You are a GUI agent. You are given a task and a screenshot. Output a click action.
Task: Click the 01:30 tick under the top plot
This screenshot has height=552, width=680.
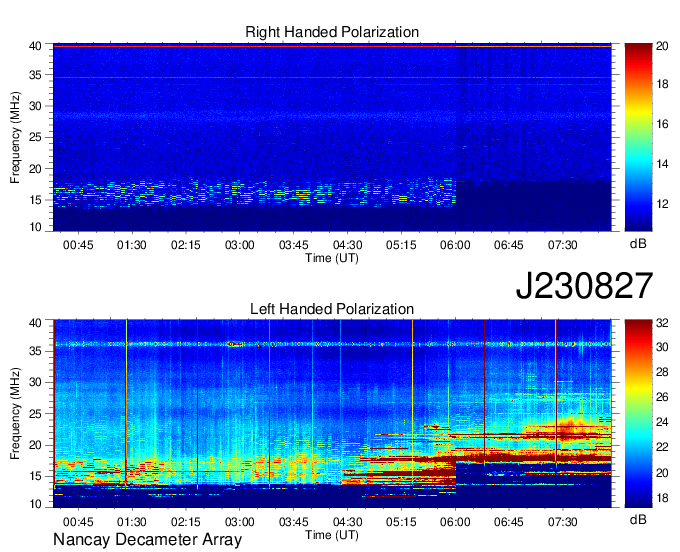(x=132, y=245)
